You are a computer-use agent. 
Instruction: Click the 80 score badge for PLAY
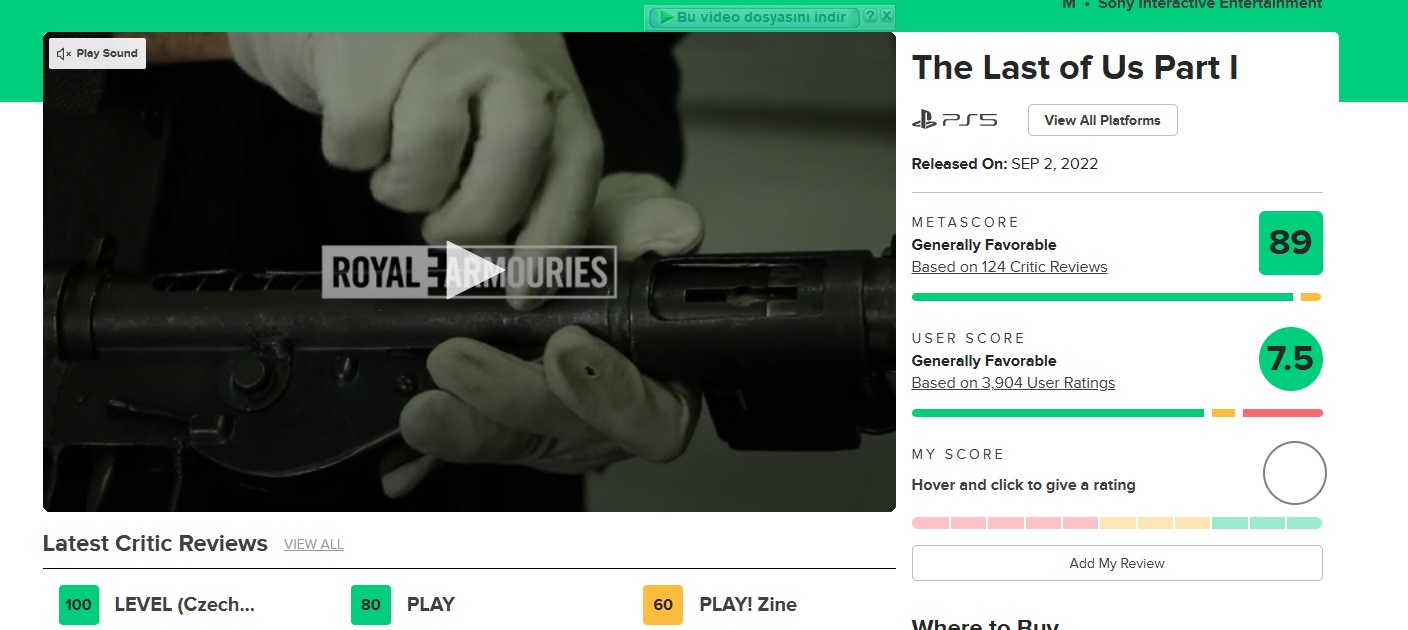[371, 605]
